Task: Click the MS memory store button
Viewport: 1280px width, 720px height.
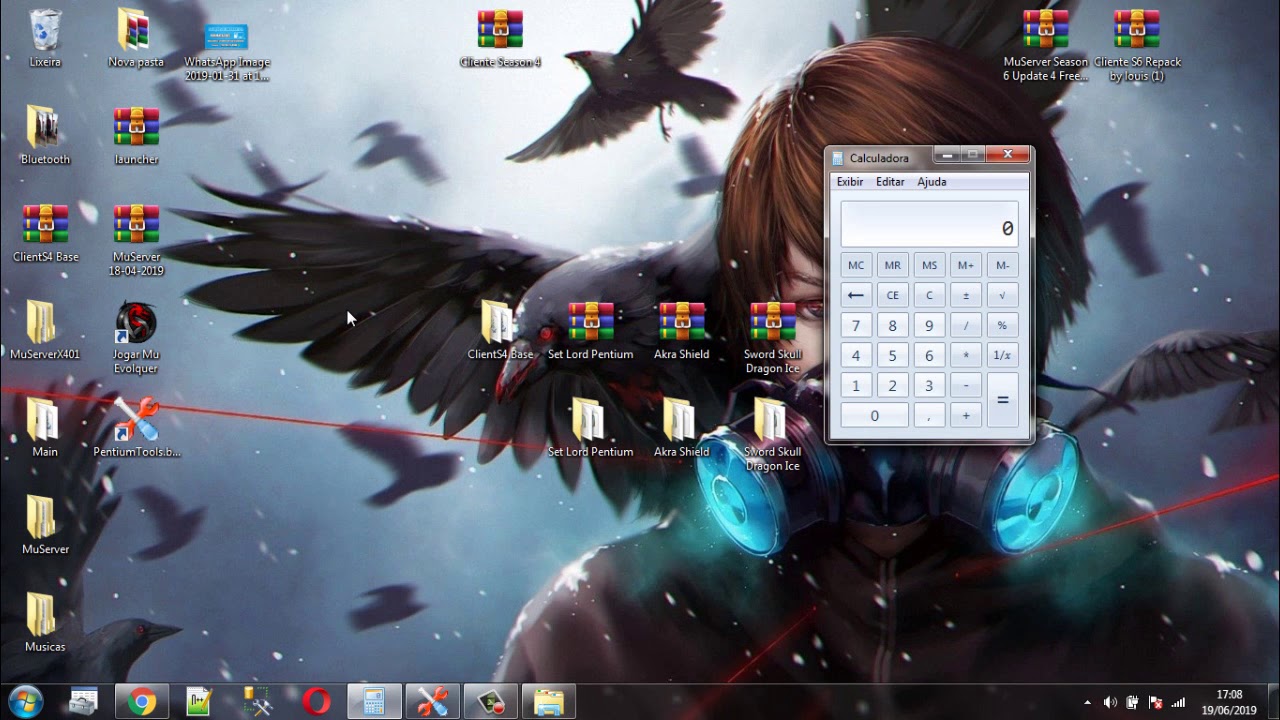Action: 930,265
